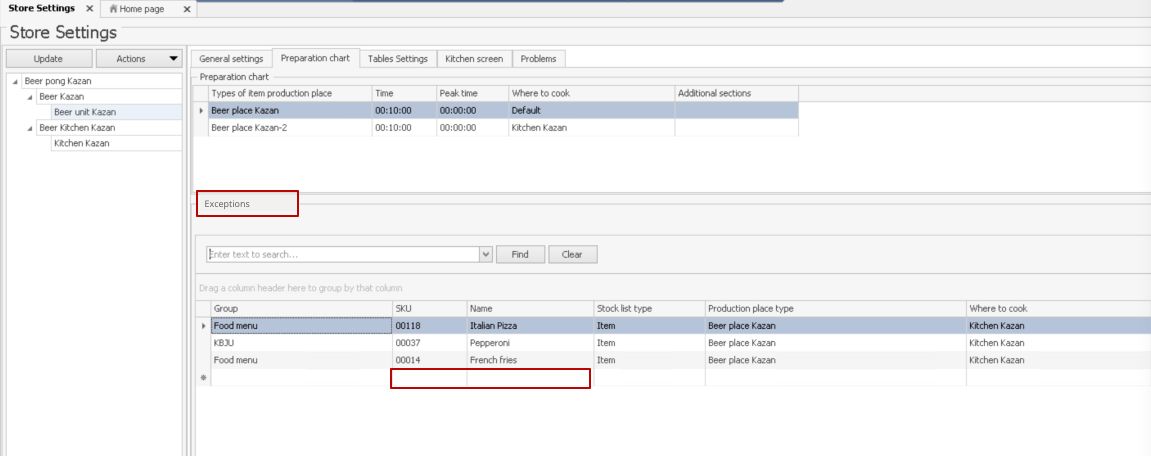Switch to the General settings tab

(x=231, y=59)
